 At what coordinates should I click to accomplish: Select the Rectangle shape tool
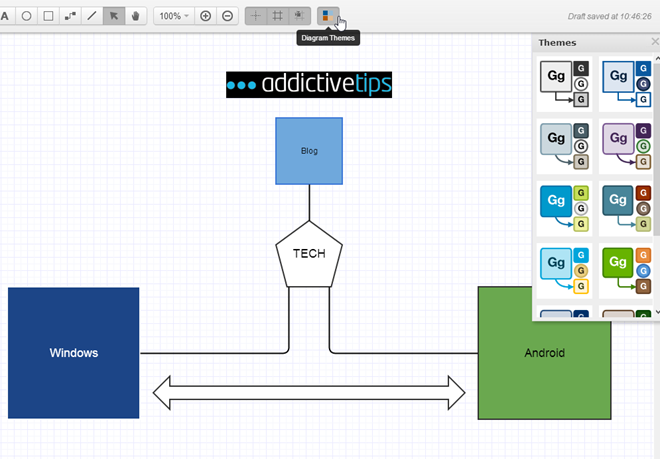point(48,16)
